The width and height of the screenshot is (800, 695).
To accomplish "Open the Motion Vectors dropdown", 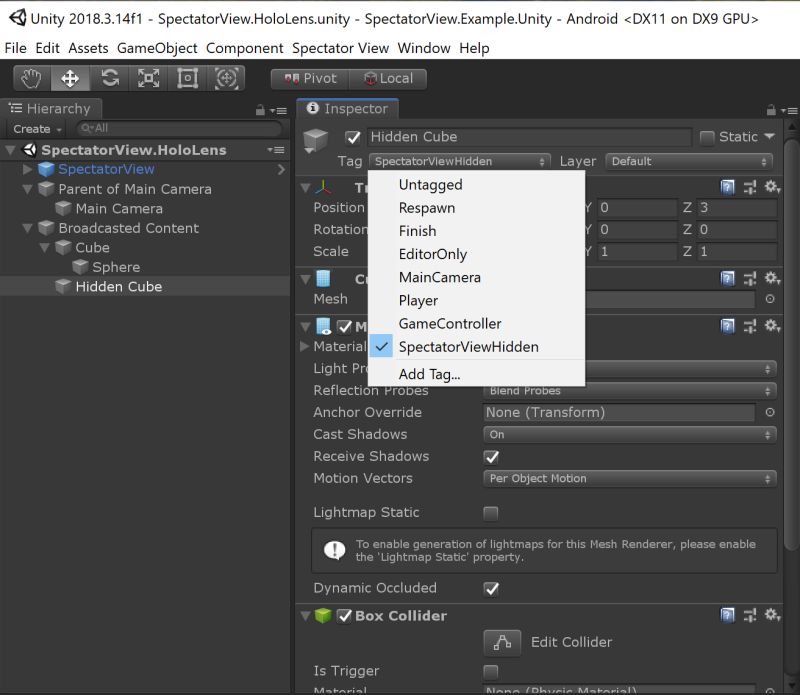I will tap(630, 479).
